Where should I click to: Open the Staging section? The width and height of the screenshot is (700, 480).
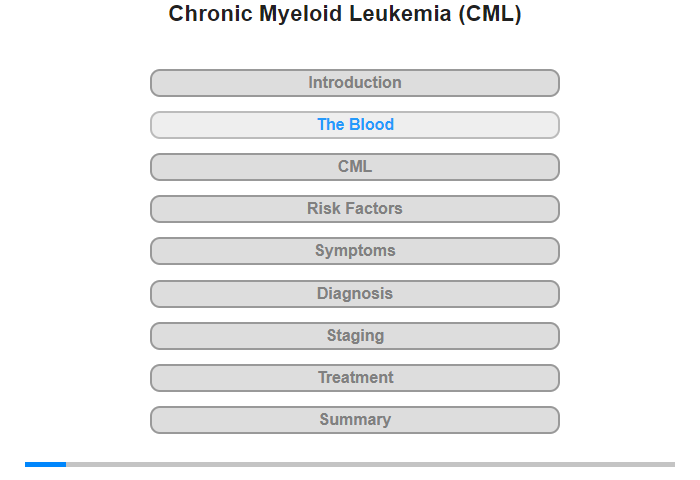coord(355,336)
